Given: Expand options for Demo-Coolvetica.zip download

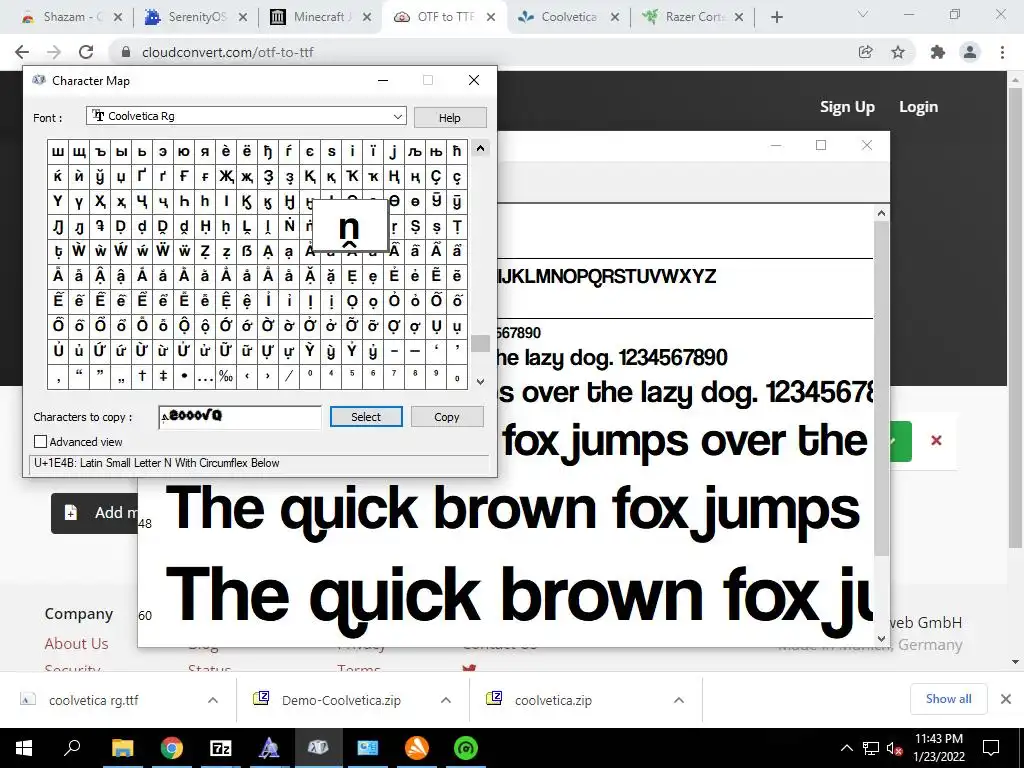Looking at the screenshot, I should pyautogui.click(x=446, y=700).
